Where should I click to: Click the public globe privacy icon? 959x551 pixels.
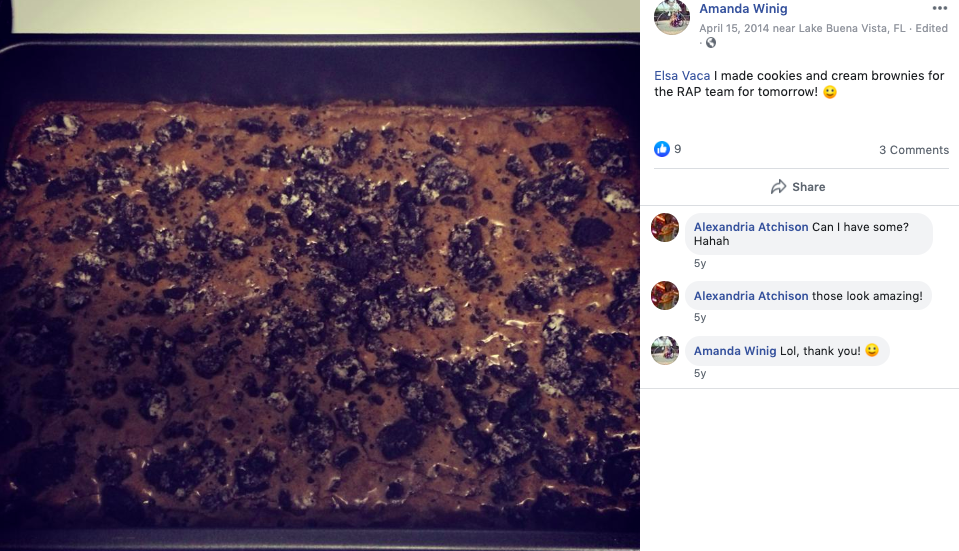click(711, 43)
